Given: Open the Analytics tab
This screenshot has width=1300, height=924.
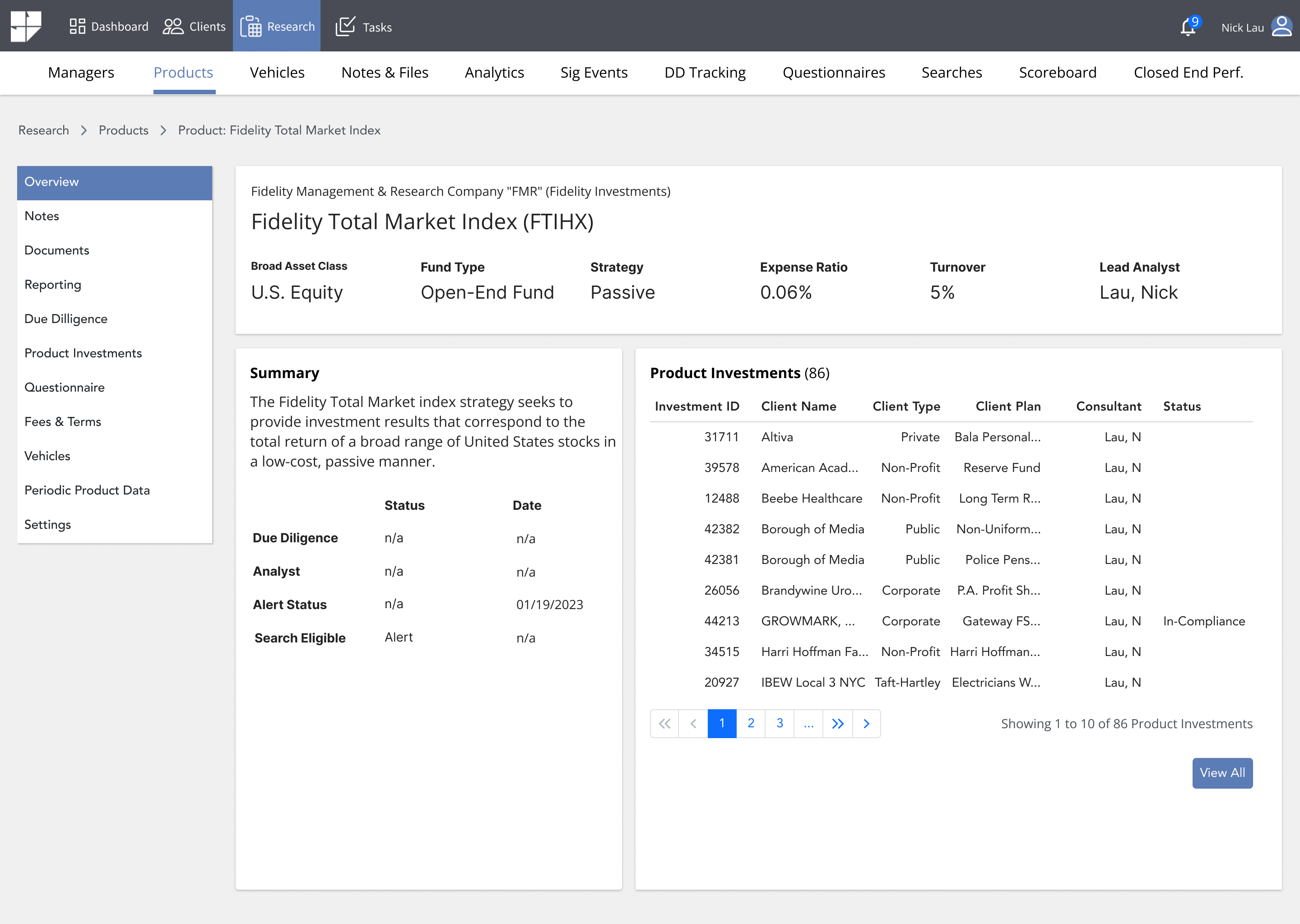Looking at the screenshot, I should click(x=494, y=72).
